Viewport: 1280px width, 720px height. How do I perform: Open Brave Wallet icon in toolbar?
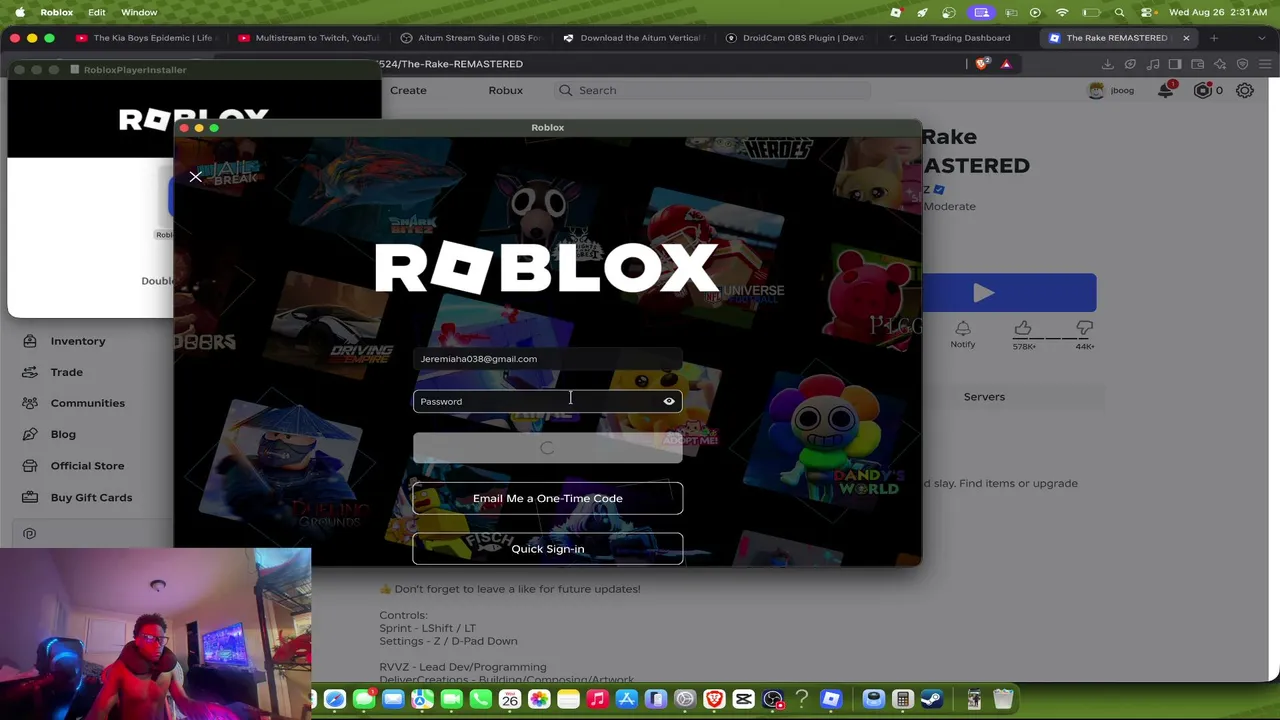pyautogui.click(x=1197, y=64)
